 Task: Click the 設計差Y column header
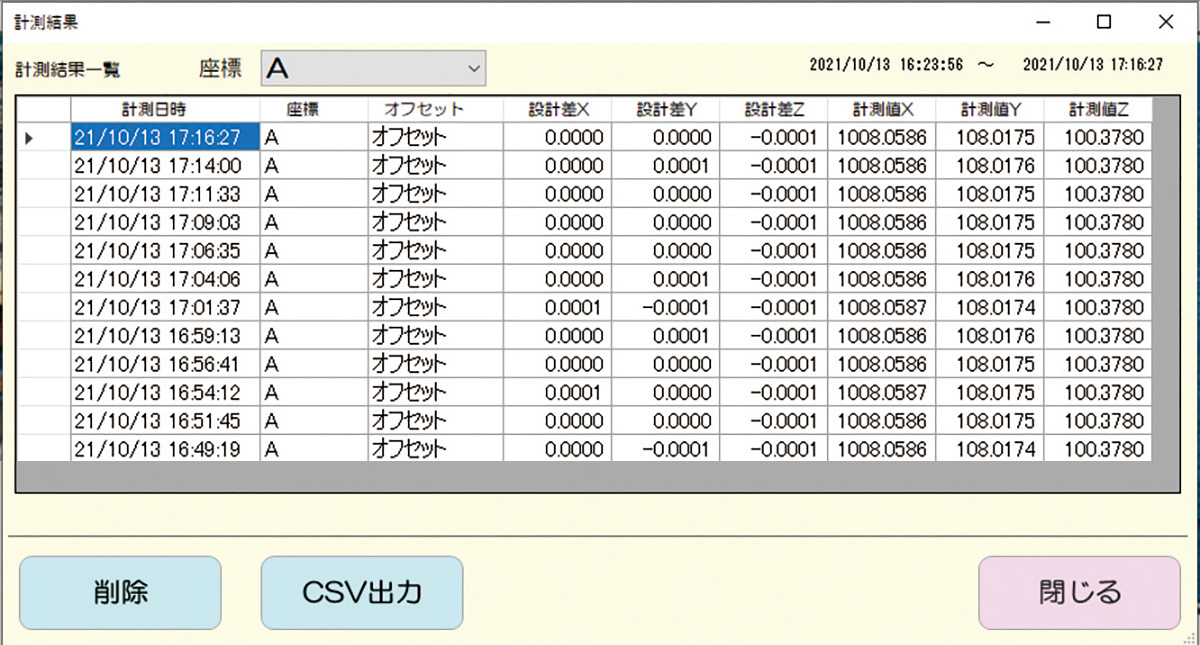point(665,110)
